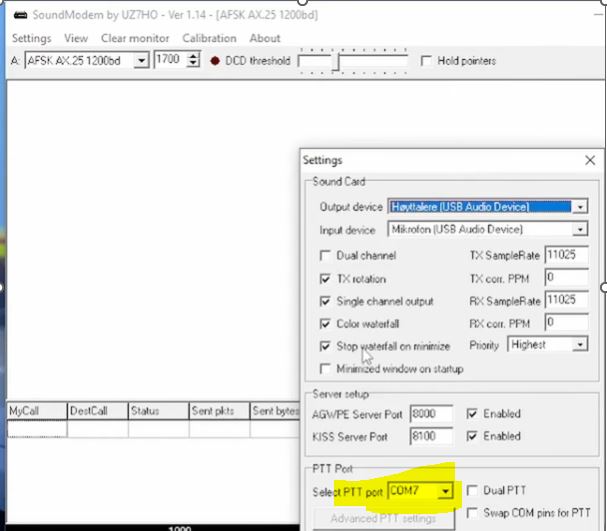Expand the Select PTT port dropdown
The image size is (607, 531).
coord(444,491)
